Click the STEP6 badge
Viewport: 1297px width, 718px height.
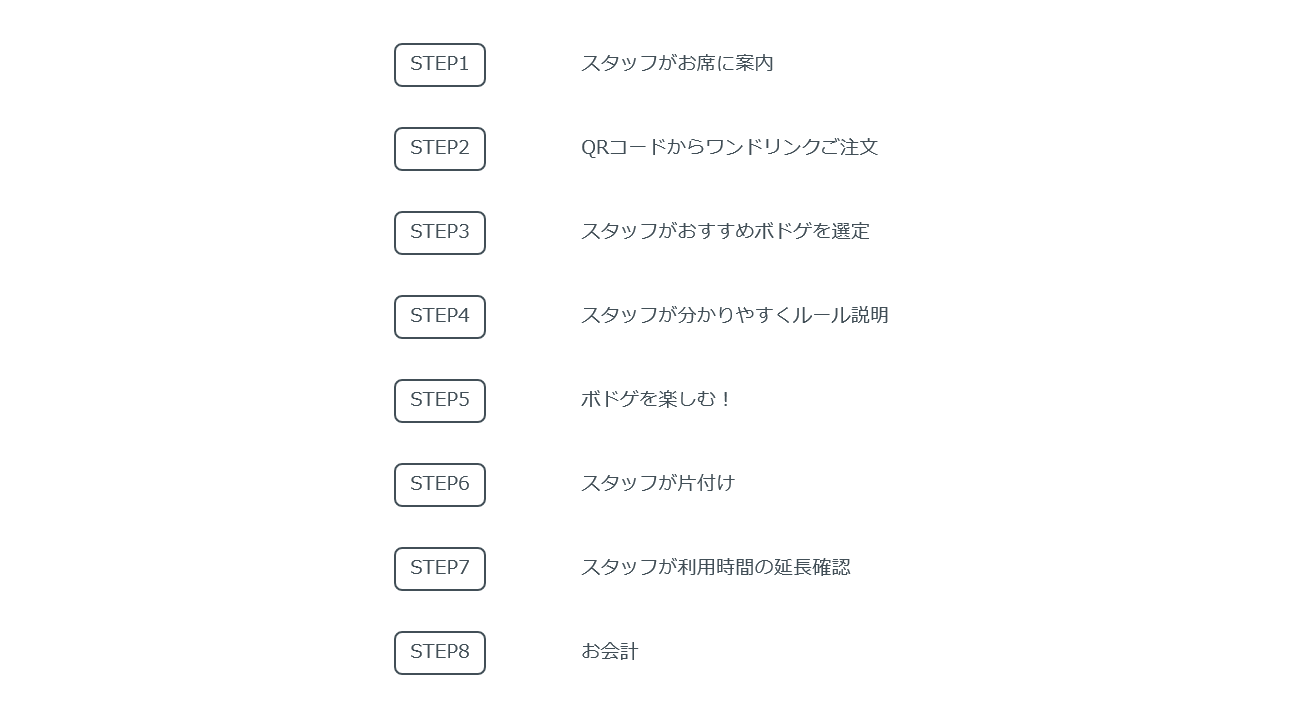coord(440,485)
